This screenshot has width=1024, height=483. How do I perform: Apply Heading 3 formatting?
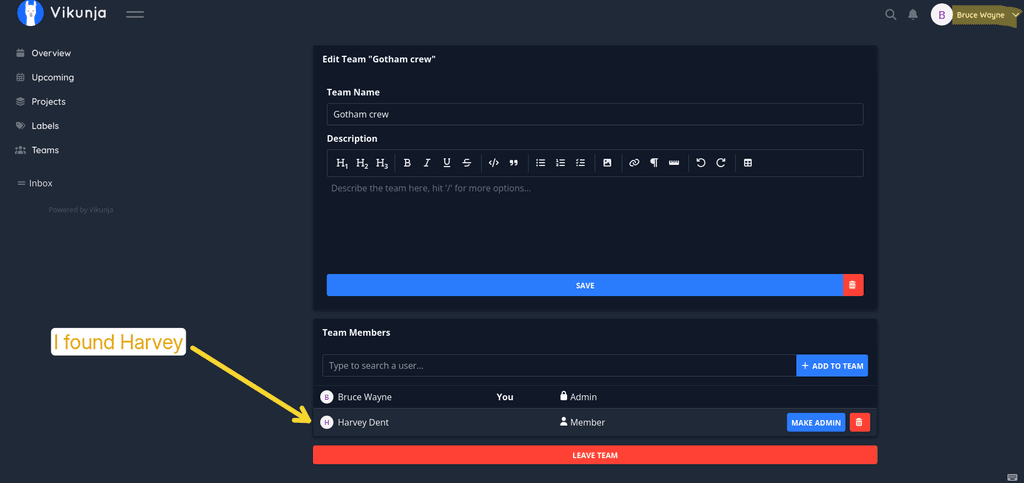pos(382,163)
